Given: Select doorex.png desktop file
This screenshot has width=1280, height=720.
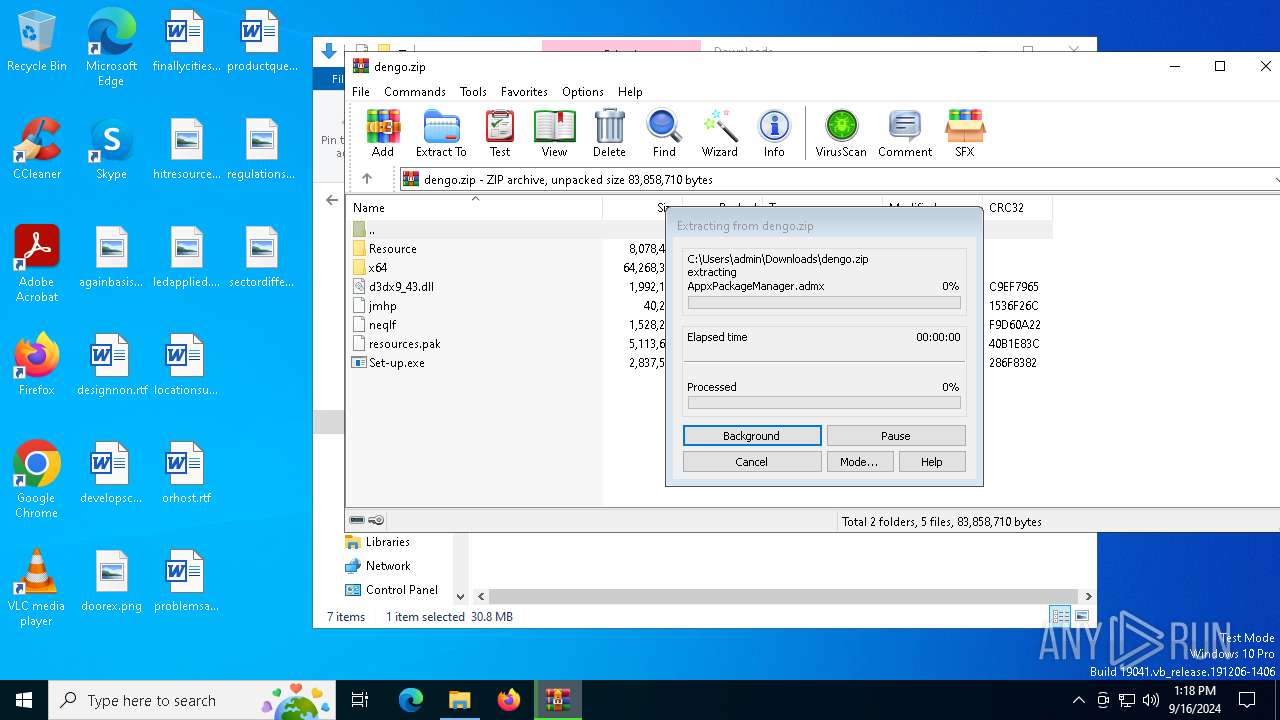Looking at the screenshot, I should tap(111, 582).
